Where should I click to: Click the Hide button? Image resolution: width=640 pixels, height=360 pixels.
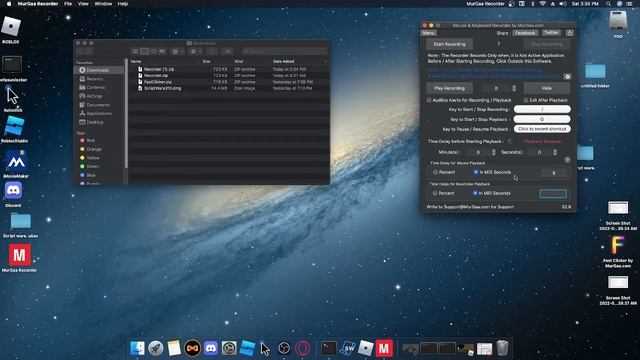click(547, 88)
